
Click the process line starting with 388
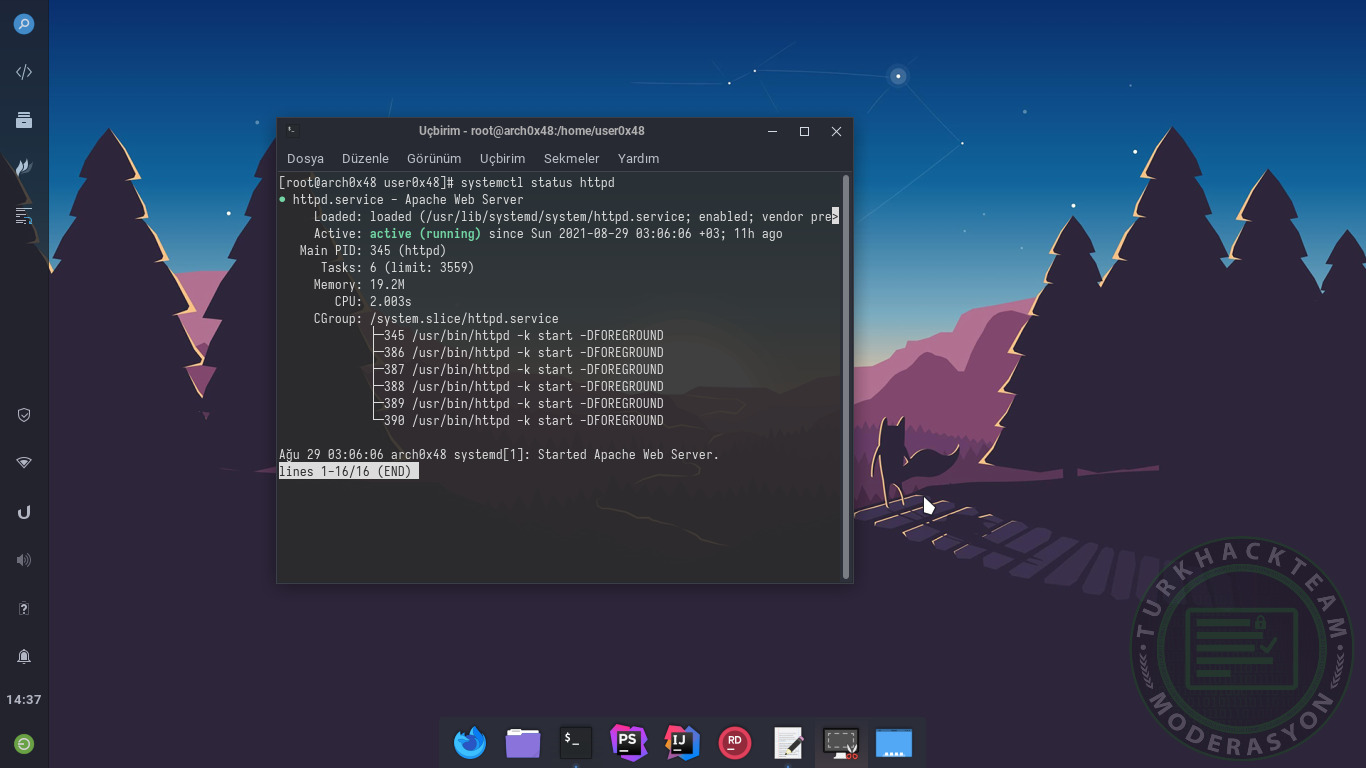click(x=523, y=387)
